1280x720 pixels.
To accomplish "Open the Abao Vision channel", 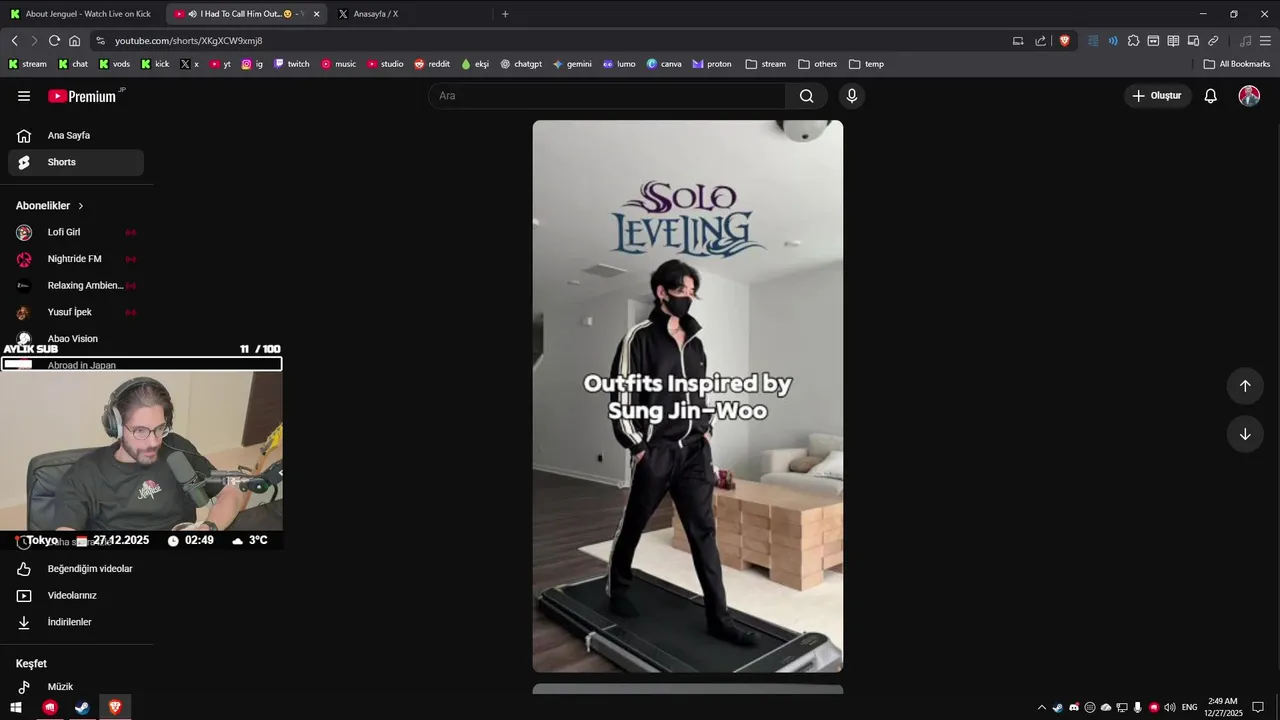I will (x=76, y=339).
